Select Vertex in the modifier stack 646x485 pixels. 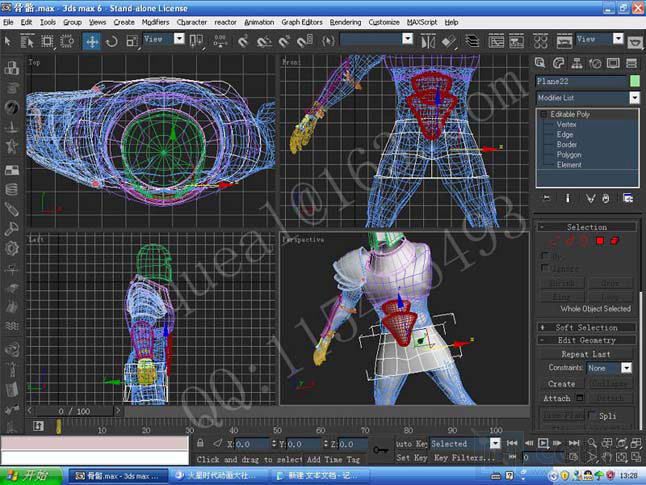[x=566, y=124]
